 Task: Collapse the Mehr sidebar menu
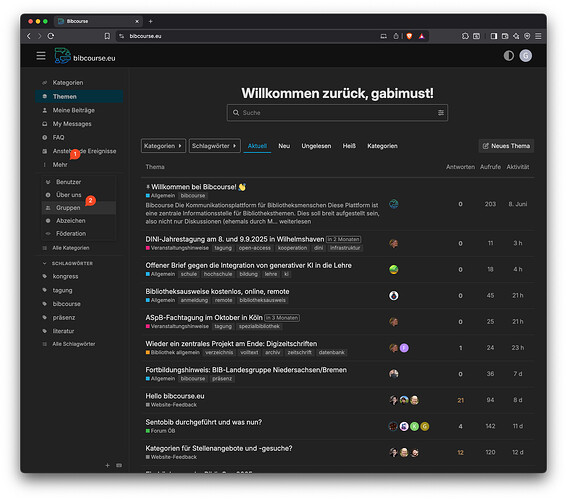(60, 165)
